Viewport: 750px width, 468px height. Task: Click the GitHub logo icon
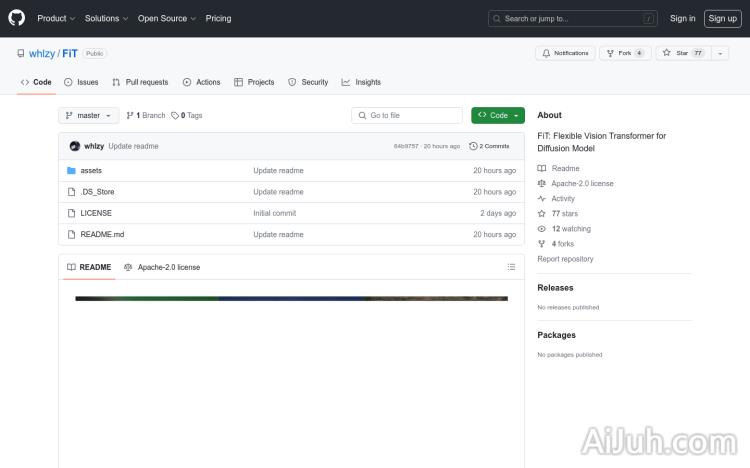tap(17, 18)
